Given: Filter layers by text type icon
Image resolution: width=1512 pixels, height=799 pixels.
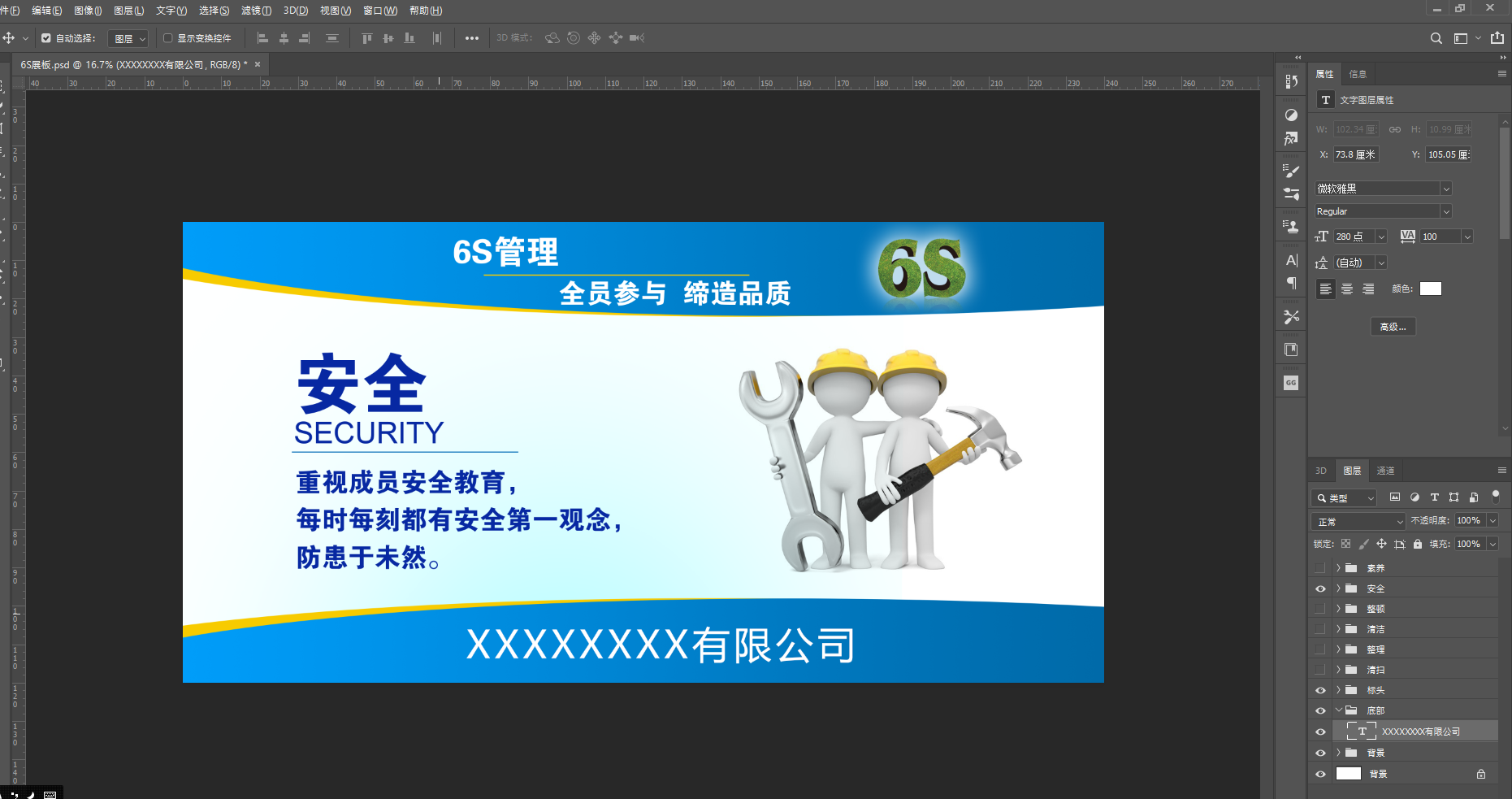Looking at the screenshot, I should (1434, 497).
